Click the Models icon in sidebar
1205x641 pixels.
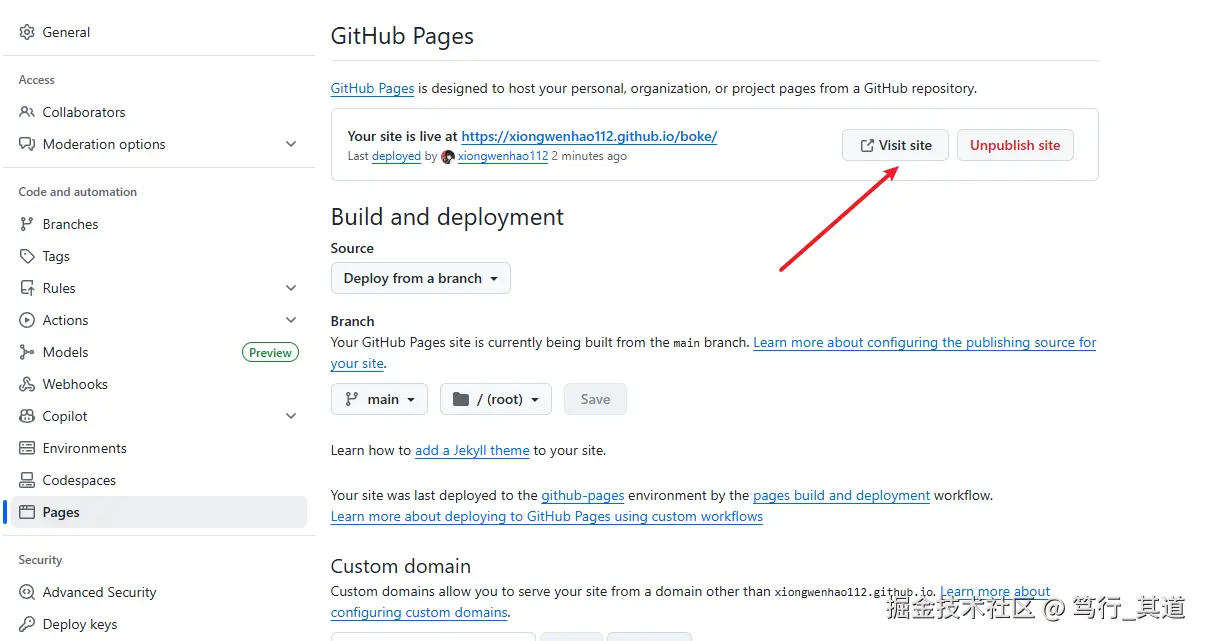point(27,352)
